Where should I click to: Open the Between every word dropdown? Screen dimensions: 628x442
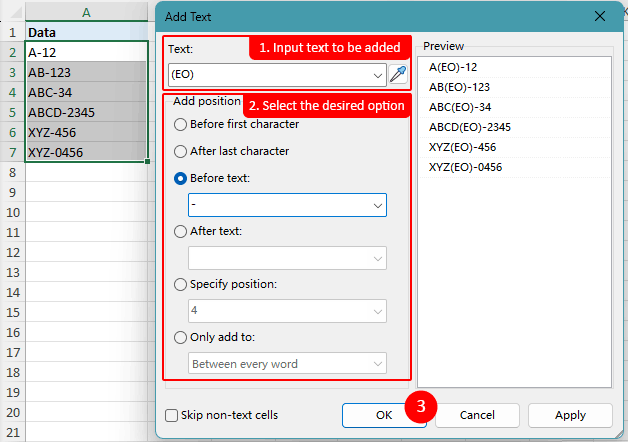(x=377, y=364)
